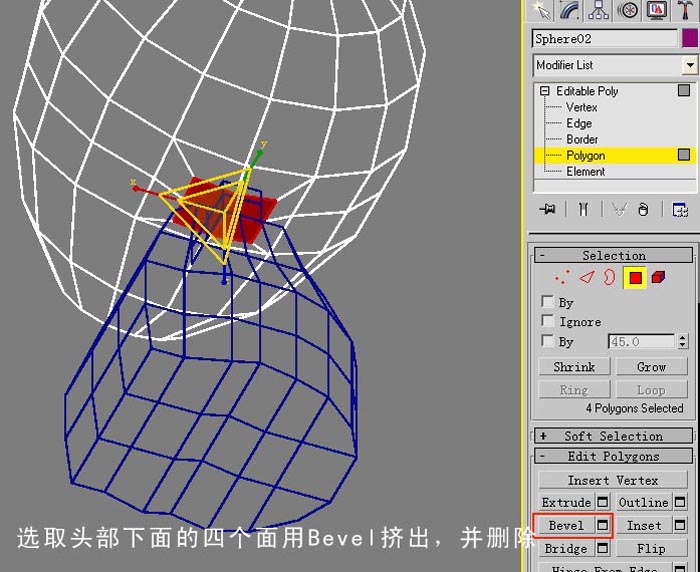Viewport: 700px width, 572px height.
Task: Click the Ring button
Action: pos(574,390)
